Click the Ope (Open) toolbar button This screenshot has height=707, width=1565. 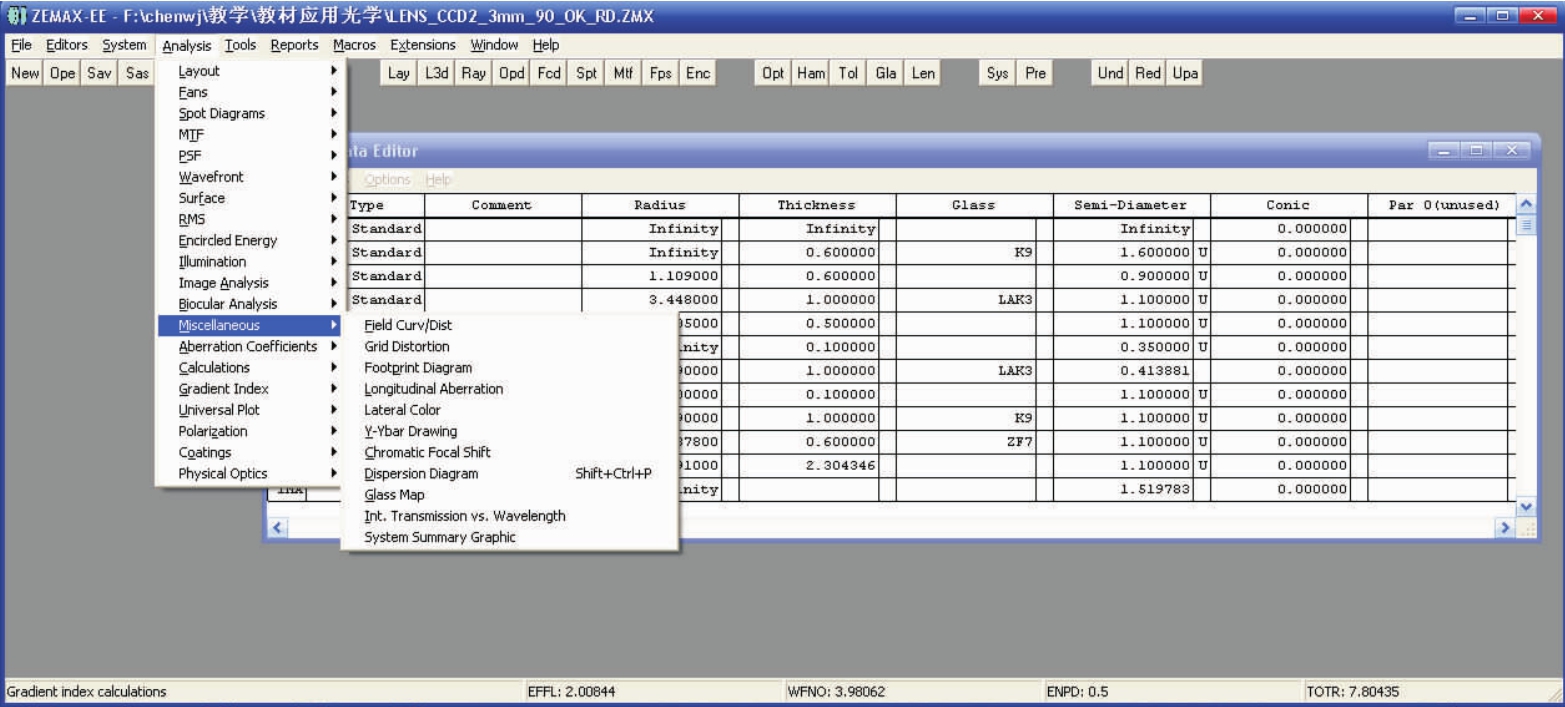coord(62,74)
